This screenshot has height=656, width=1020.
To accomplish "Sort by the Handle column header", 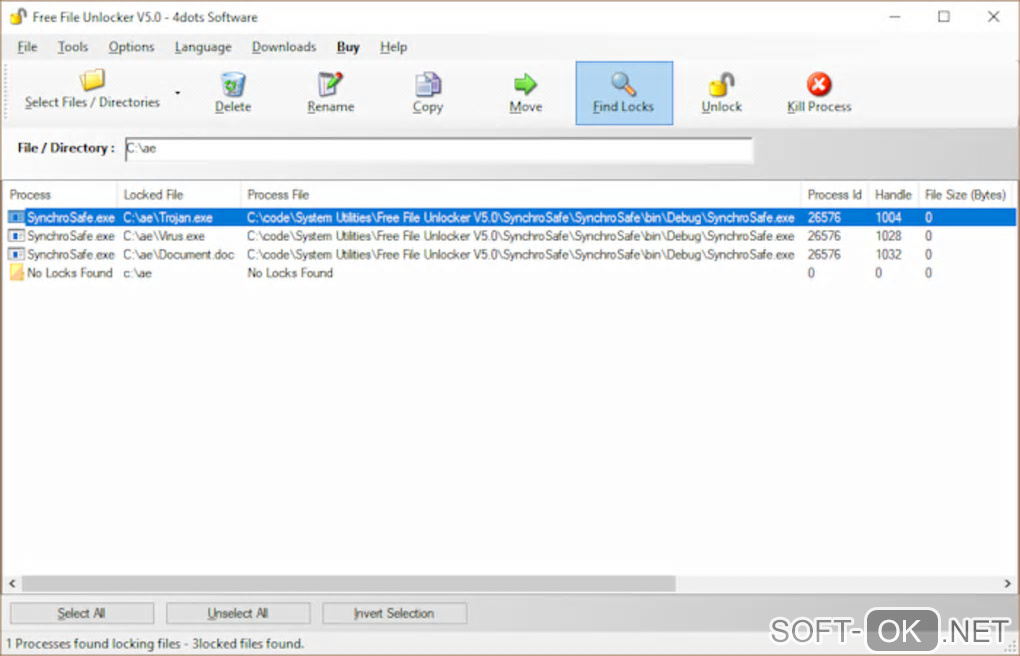I will click(x=893, y=195).
